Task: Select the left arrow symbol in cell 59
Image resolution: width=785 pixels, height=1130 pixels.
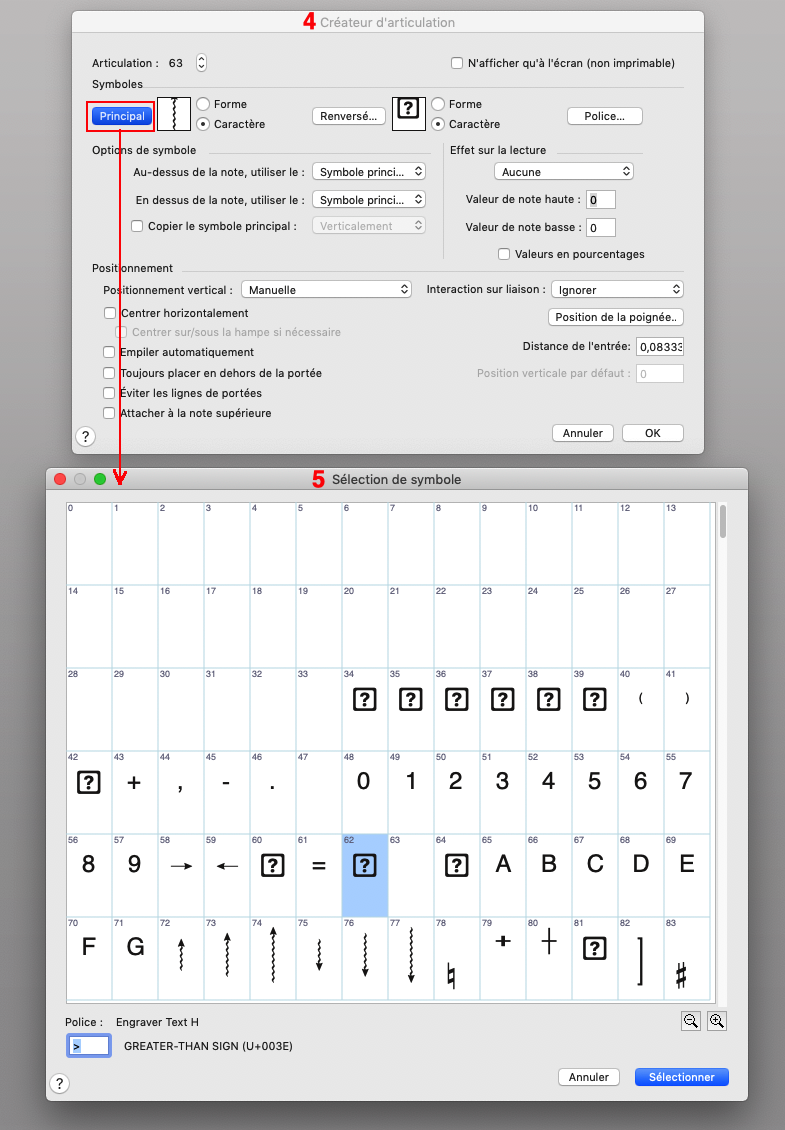Action: (227, 866)
